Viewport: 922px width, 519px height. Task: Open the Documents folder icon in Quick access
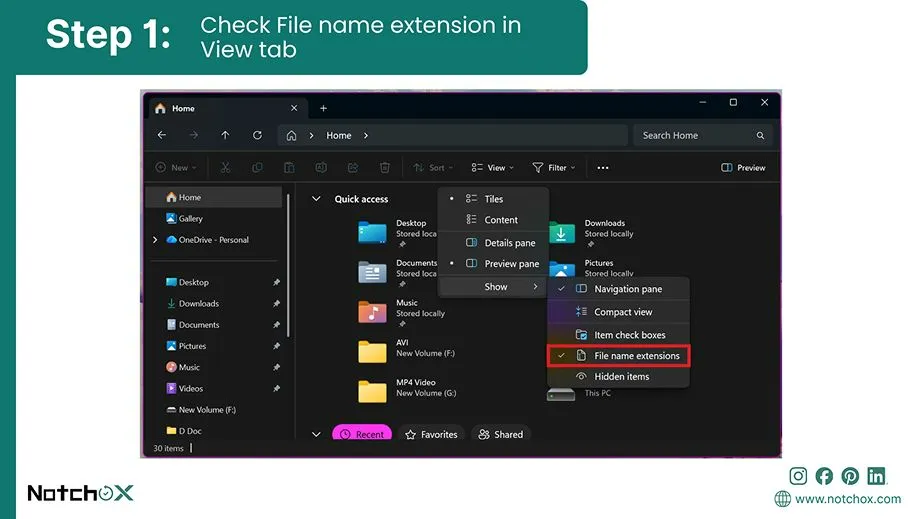(x=372, y=272)
